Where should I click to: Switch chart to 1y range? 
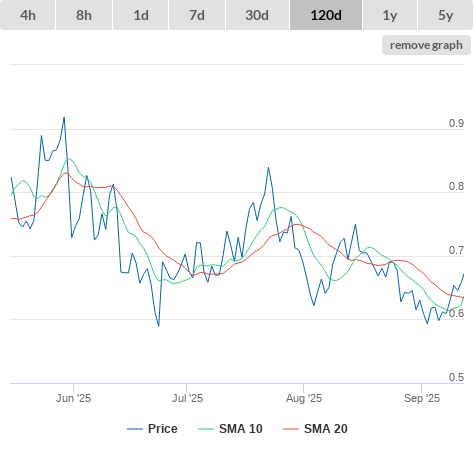(390, 15)
